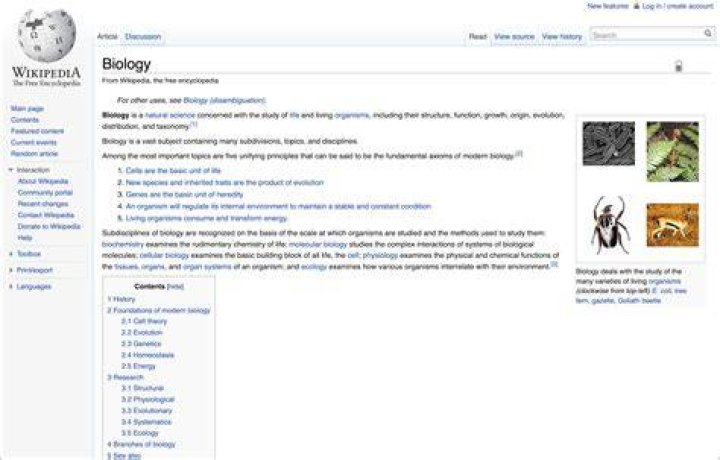
Task: Click the Wikipedia globe logo
Action: [x=47, y=36]
